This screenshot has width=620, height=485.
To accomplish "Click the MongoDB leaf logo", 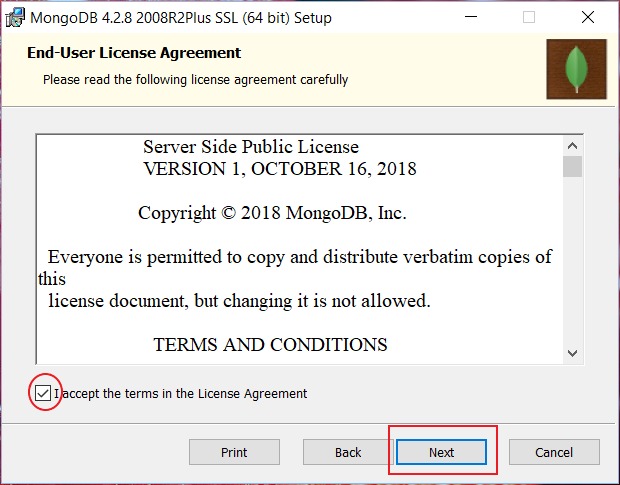I will tap(577, 69).
